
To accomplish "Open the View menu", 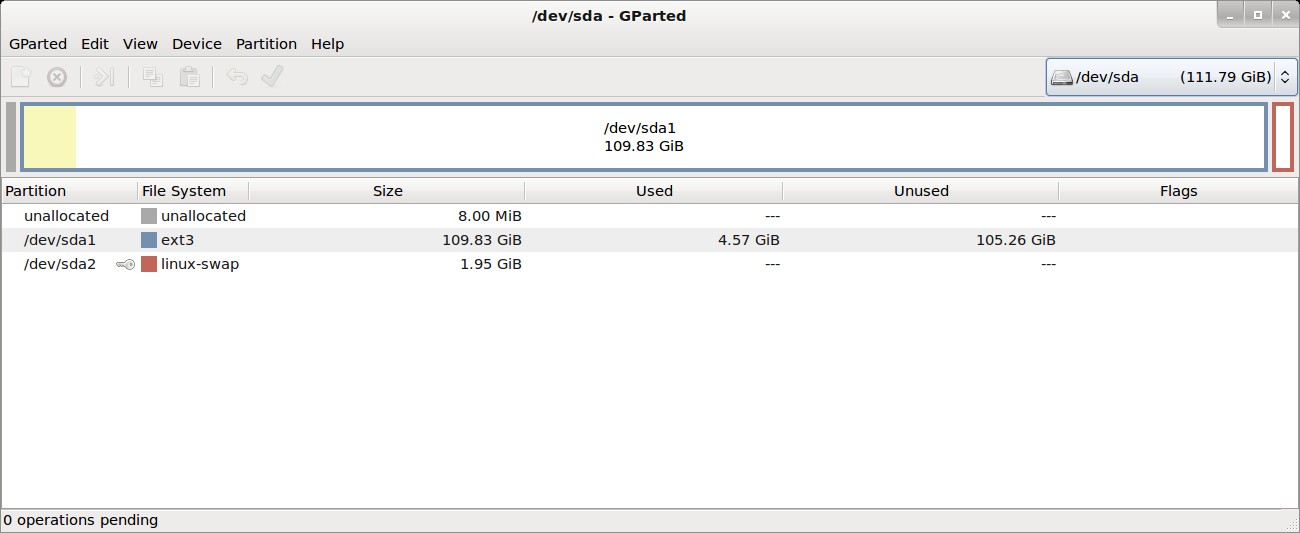I will click(x=140, y=44).
